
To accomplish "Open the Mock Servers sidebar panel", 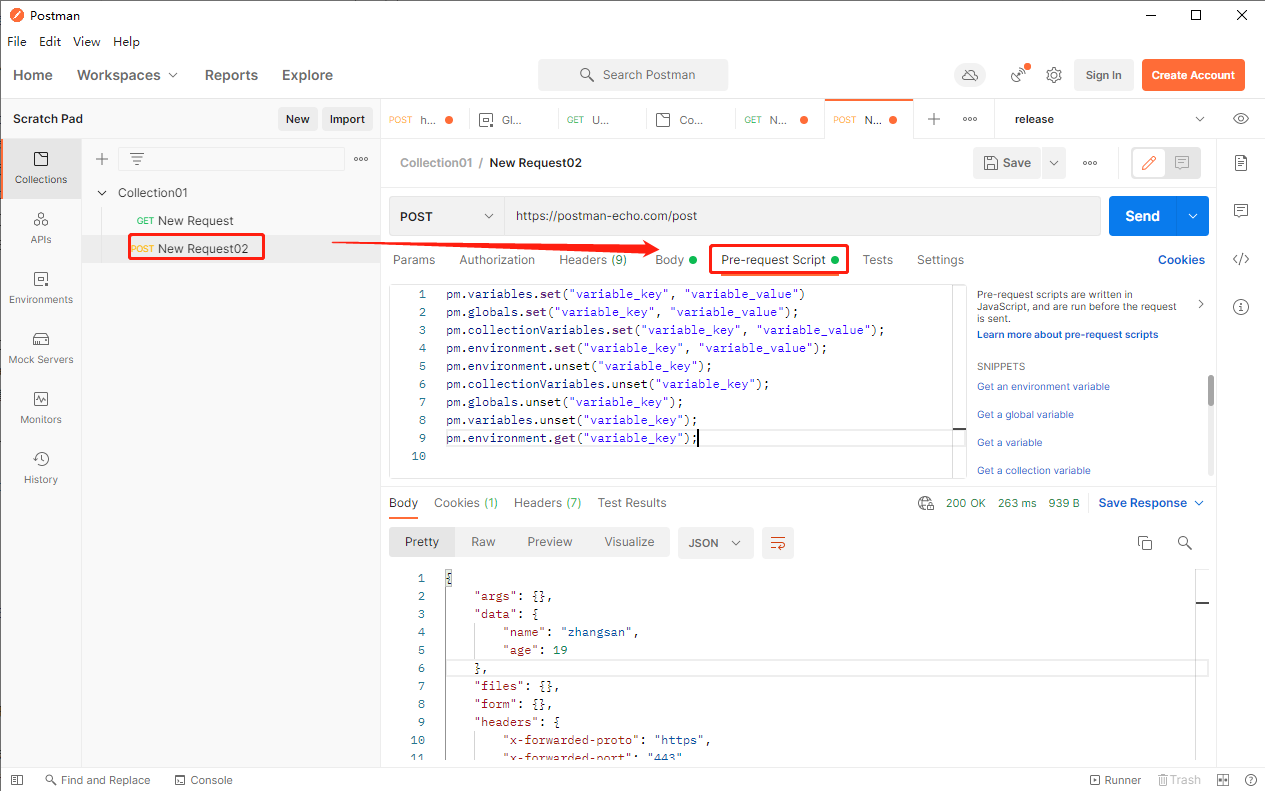I will click(x=40, y=348).
